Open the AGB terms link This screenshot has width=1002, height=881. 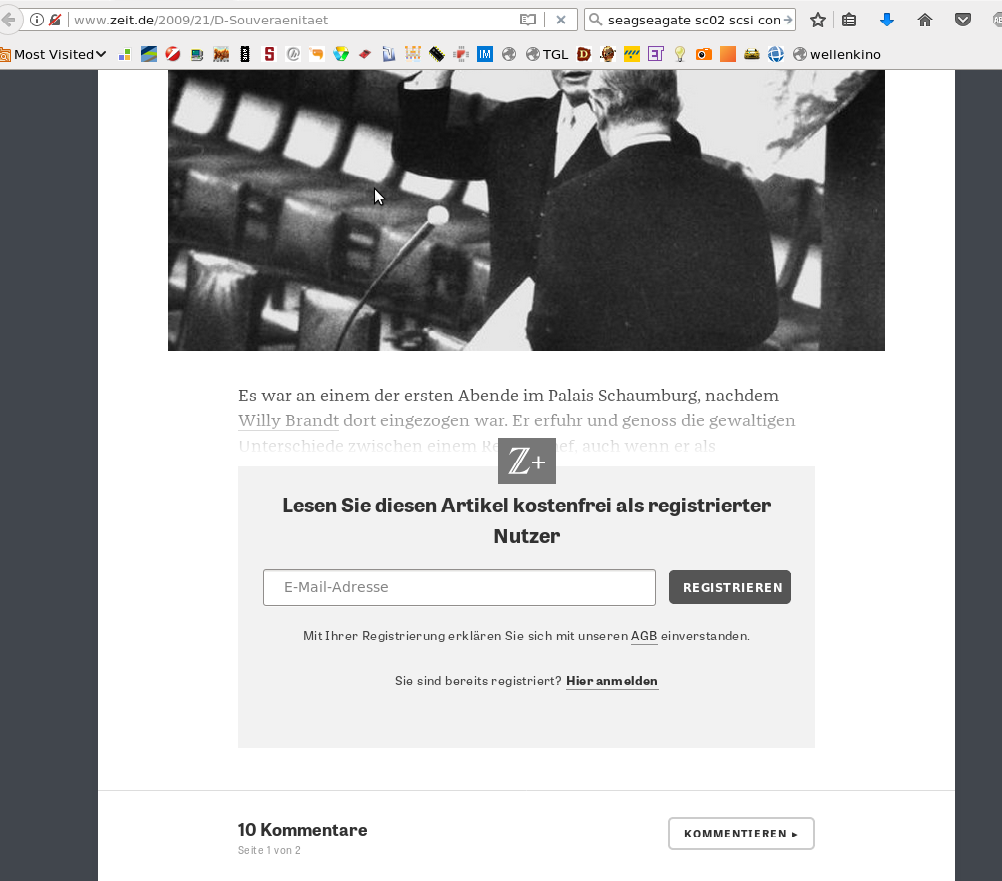pos(644,636)
